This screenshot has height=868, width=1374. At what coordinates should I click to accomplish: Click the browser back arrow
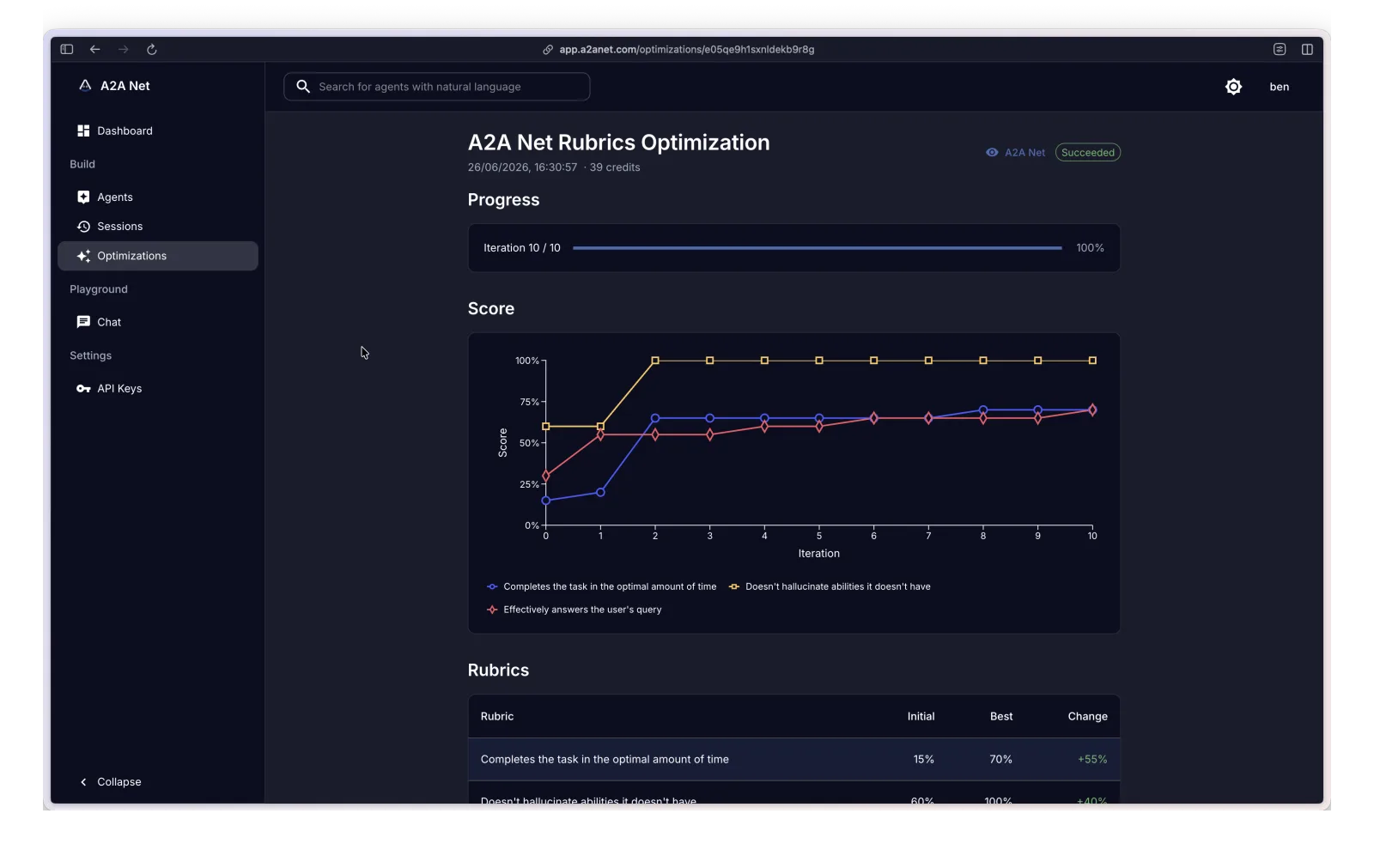95,50
